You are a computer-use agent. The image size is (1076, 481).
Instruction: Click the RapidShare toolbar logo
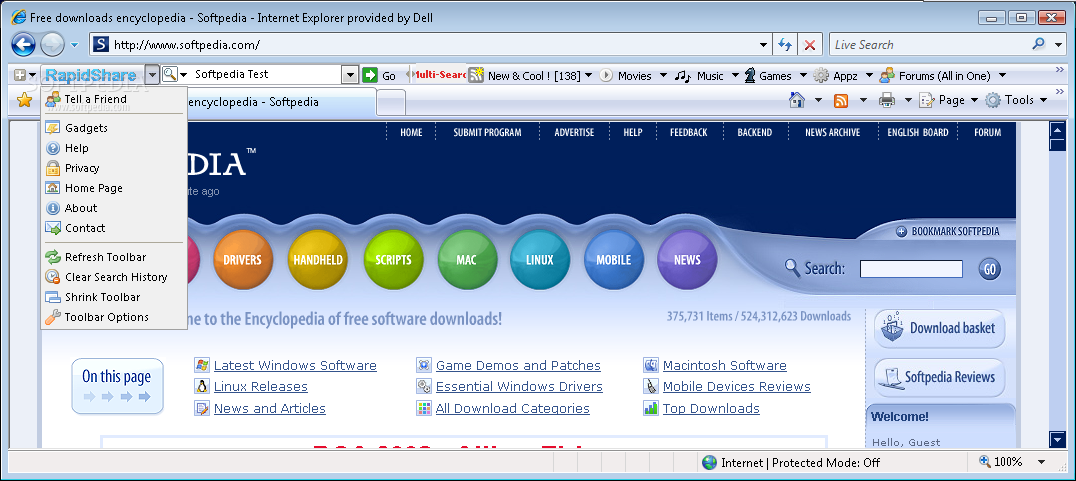click(91, 74)
